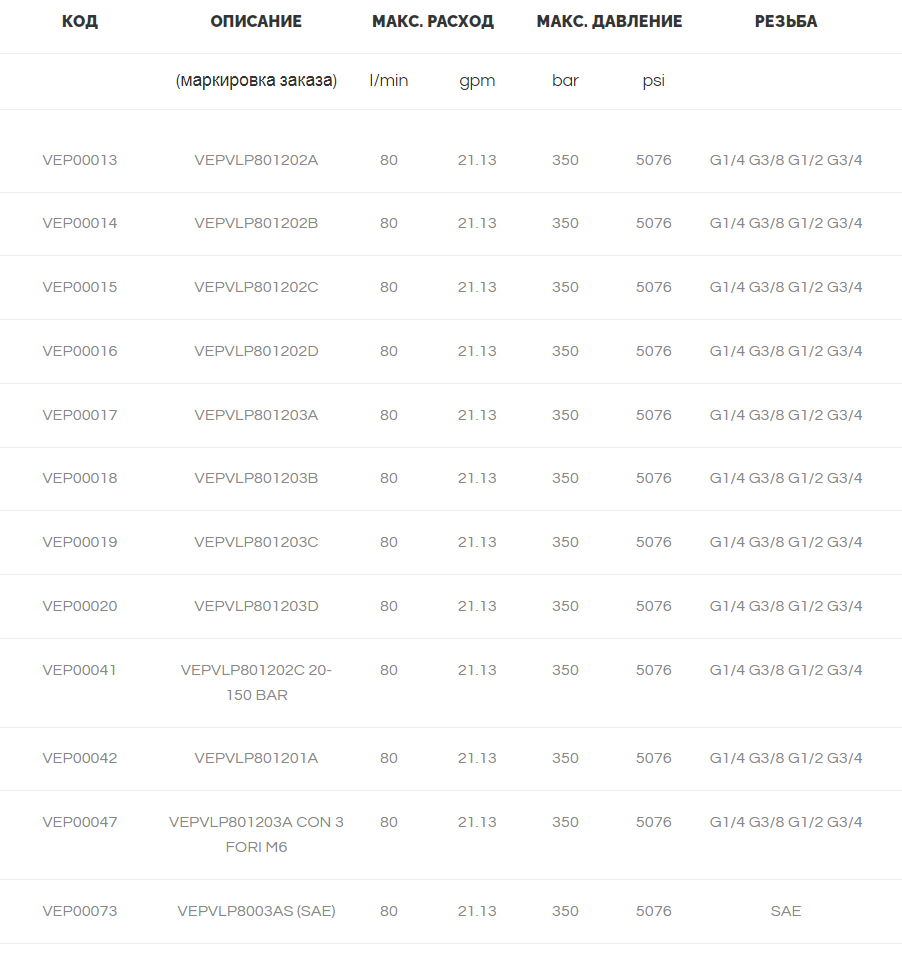
Task: Click the SAE thread cell
Action: click(786, 911)
